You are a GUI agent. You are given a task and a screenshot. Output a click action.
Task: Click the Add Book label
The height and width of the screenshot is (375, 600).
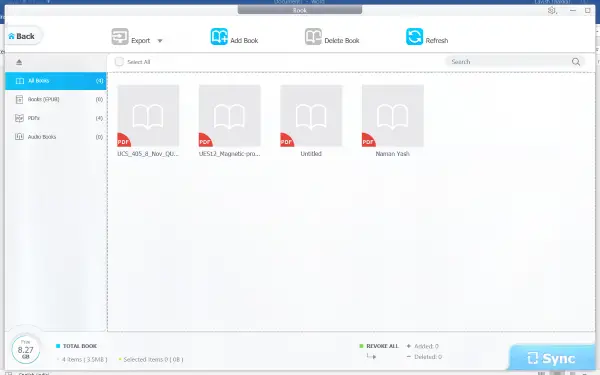(244, 41)
